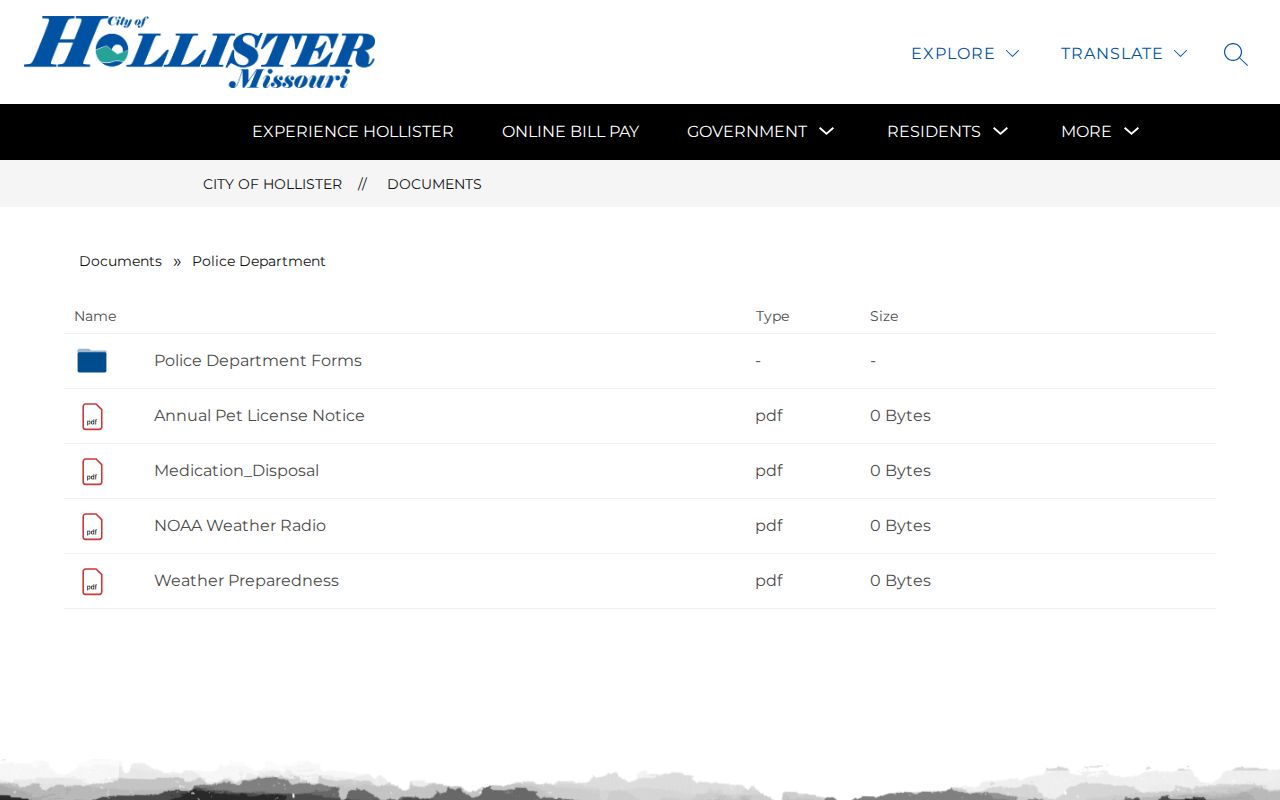Screen dimensions: 1280x800
Task: Expand the Government menu
Action: [x=760, y=132]
